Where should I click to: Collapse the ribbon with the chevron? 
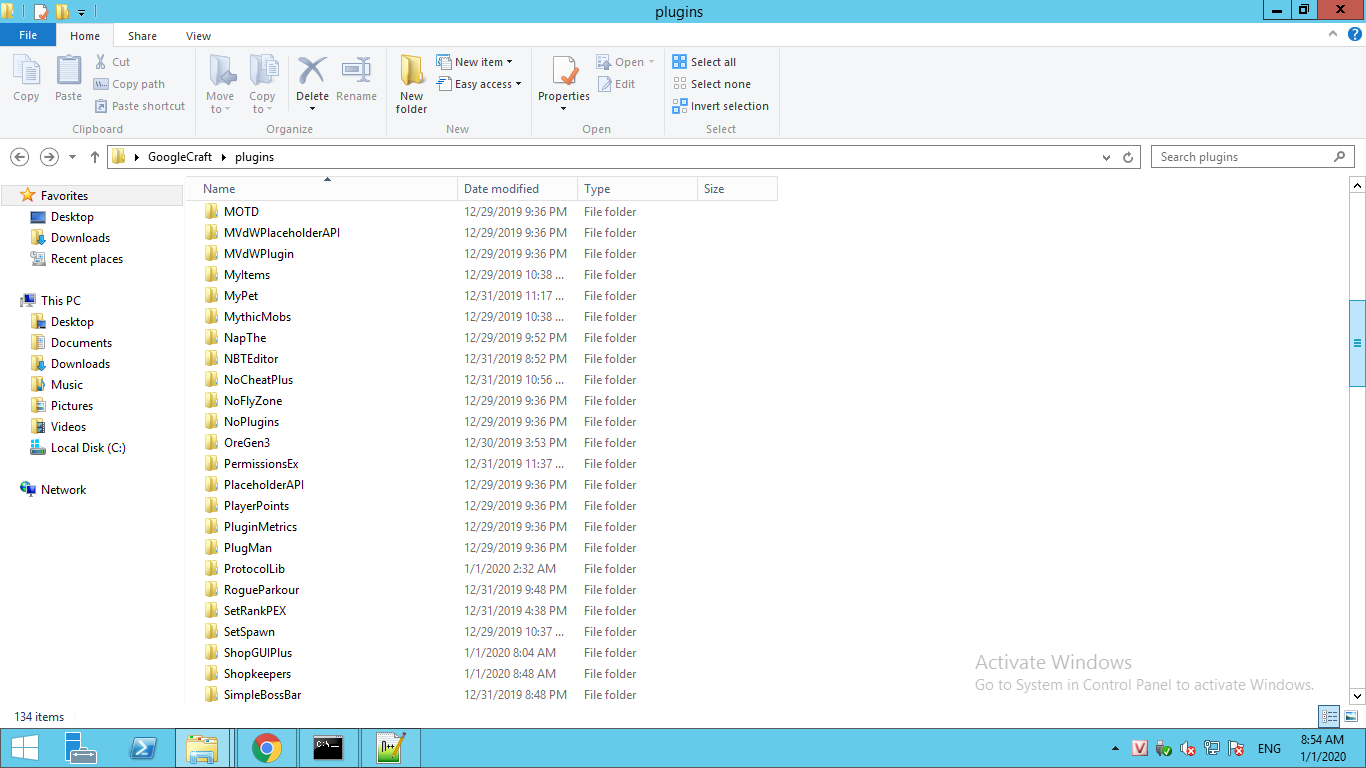[1335, 34]
